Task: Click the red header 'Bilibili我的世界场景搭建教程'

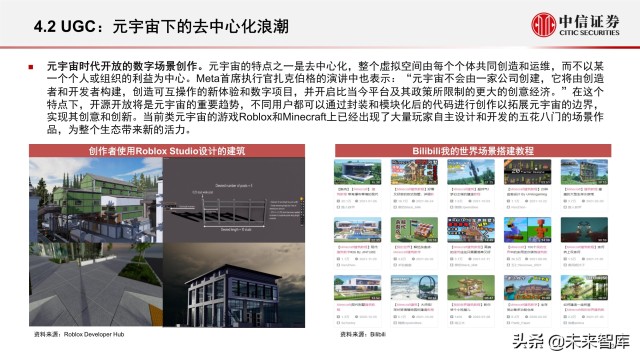Action: tap(473, 151)
